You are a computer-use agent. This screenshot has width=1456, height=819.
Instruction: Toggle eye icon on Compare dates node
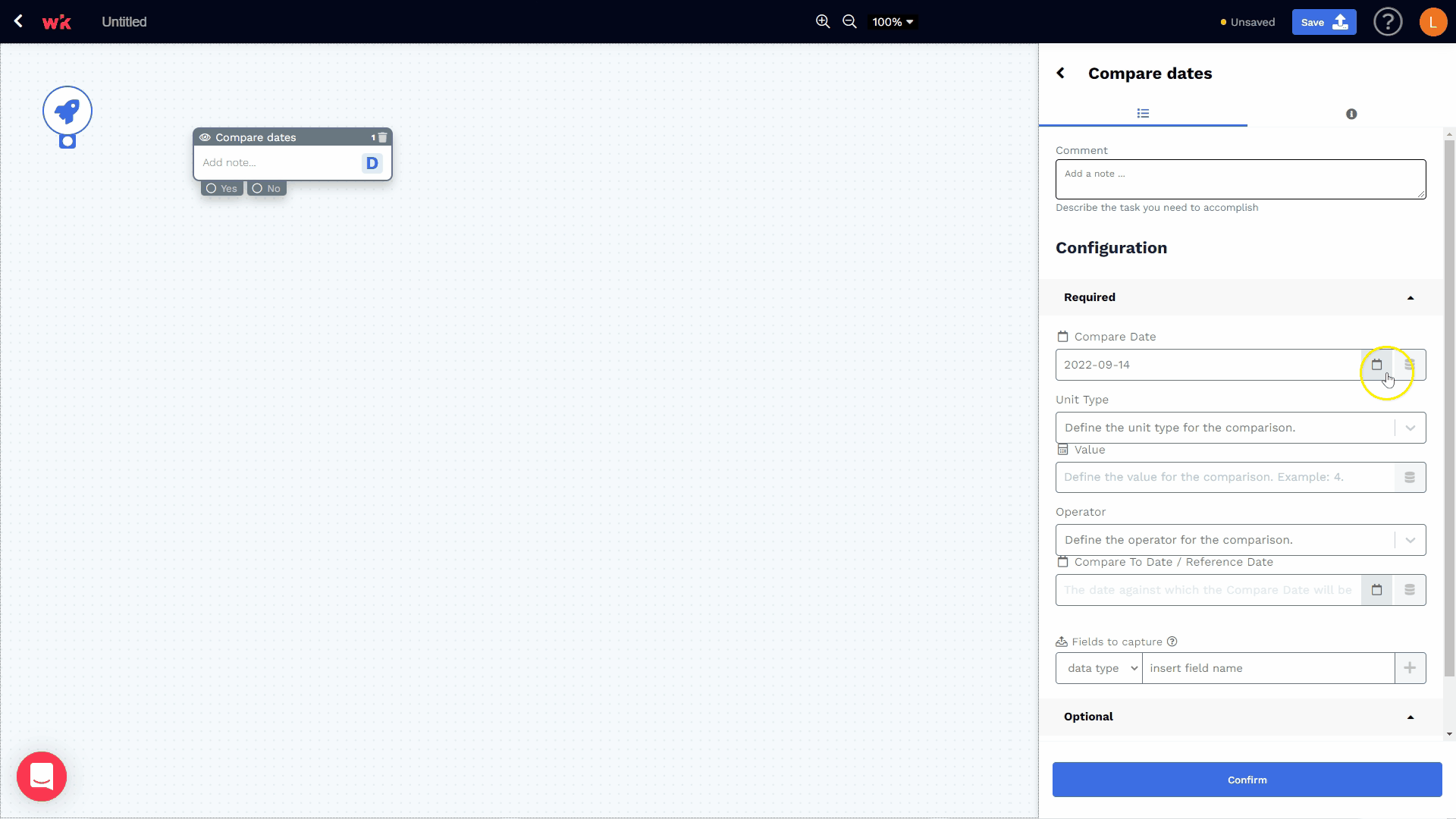coord(205,137)
